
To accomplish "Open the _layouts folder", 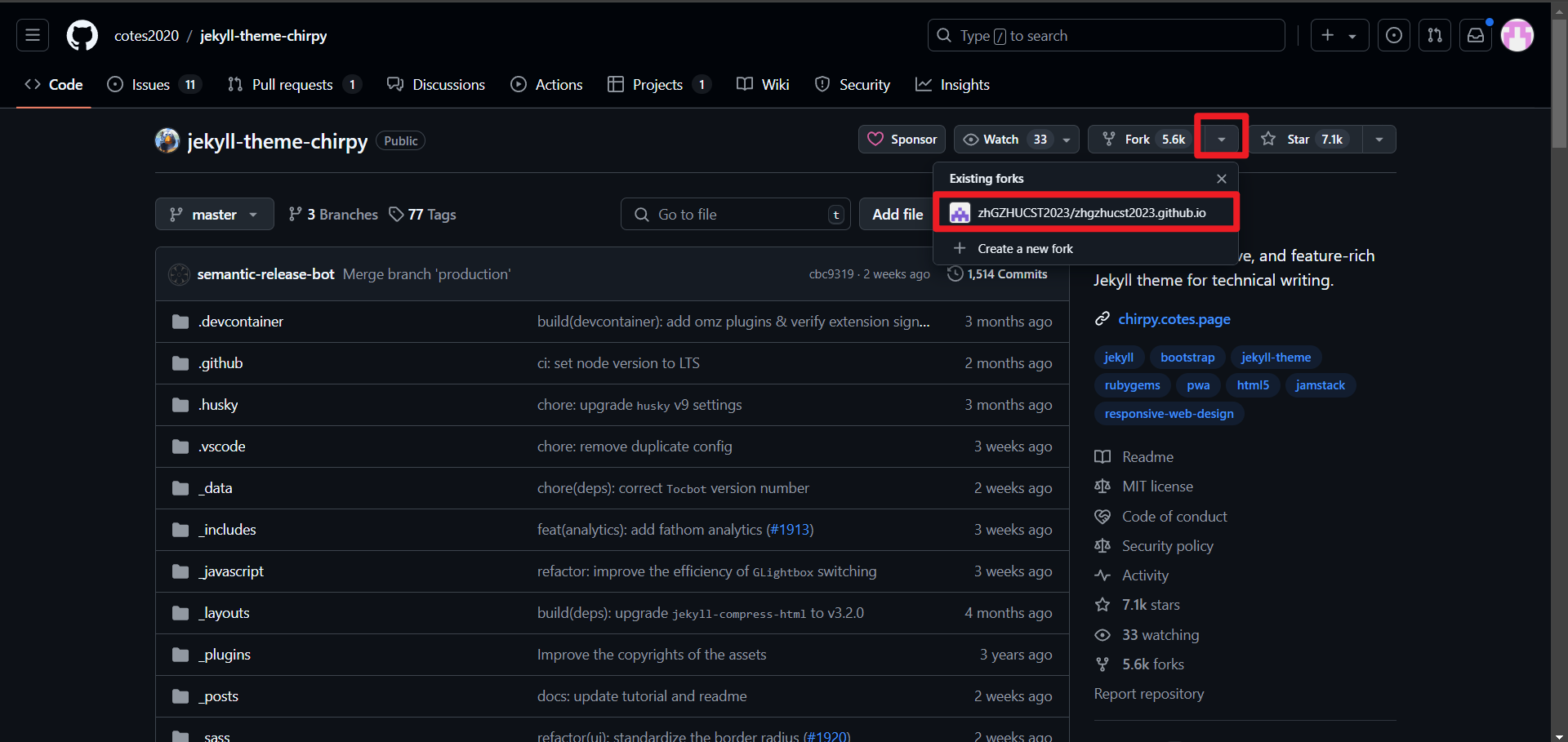I will pos(225,613).
